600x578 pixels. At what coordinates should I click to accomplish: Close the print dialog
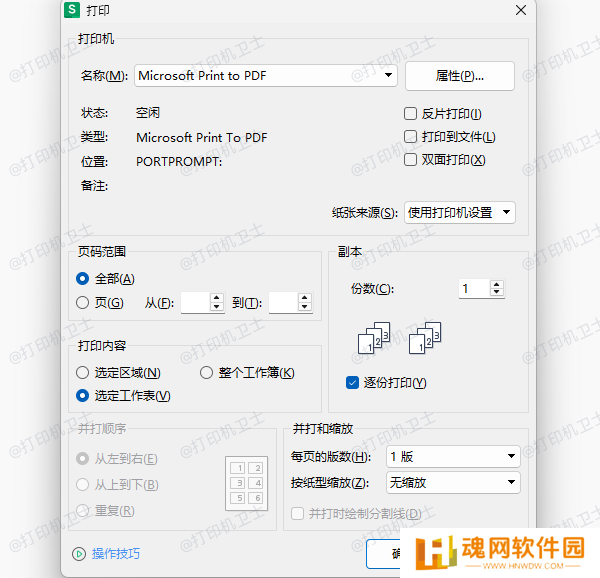(520, 10)
